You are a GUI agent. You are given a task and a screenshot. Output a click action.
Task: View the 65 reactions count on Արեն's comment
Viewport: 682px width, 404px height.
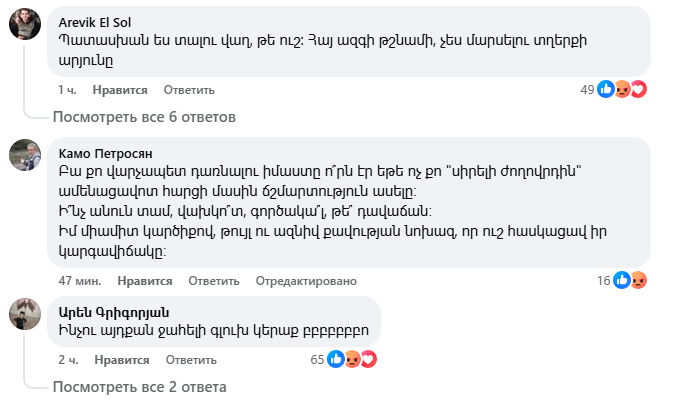319,358
